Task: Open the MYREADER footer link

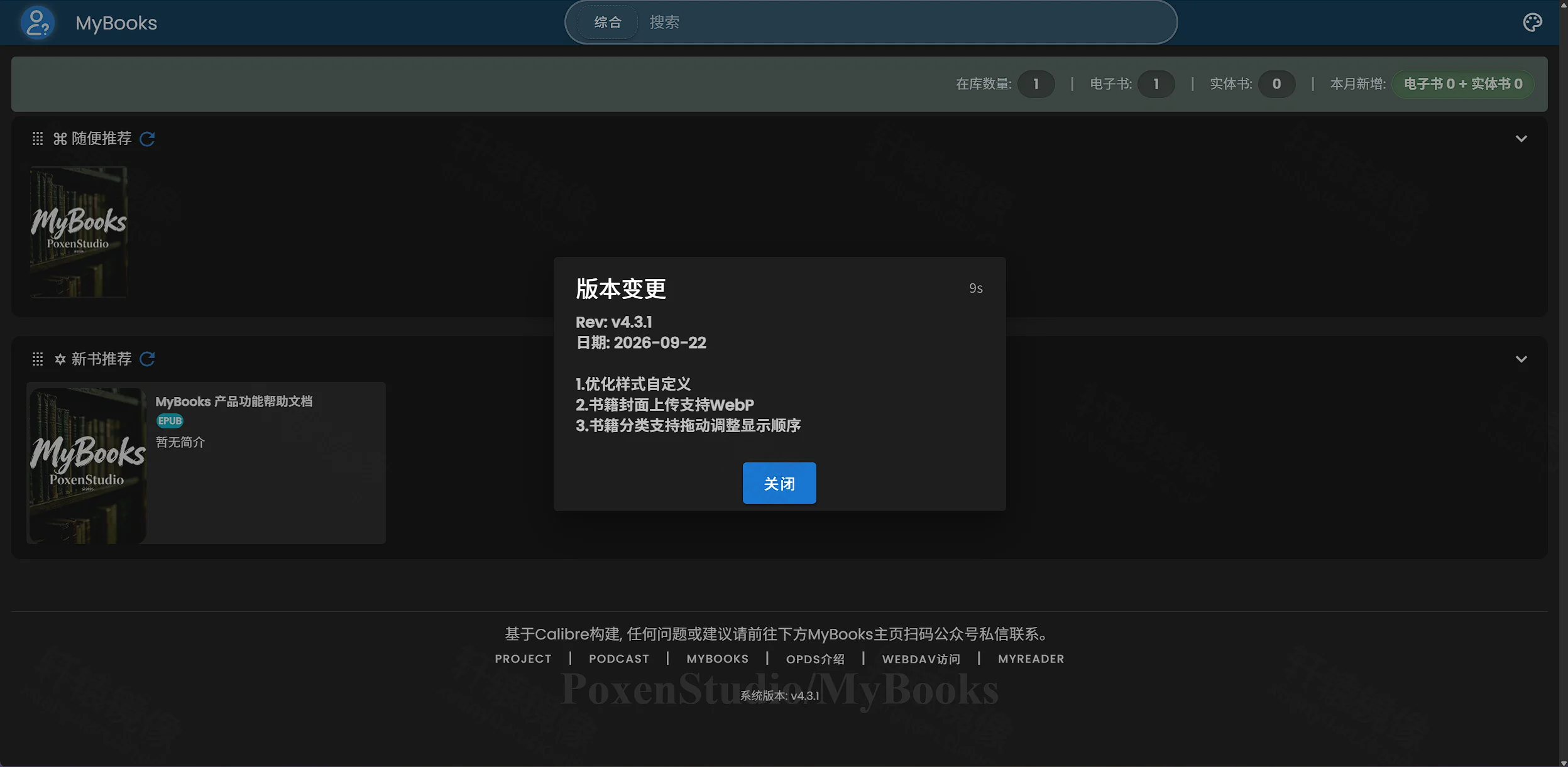Action: [x=1031, y=658]
